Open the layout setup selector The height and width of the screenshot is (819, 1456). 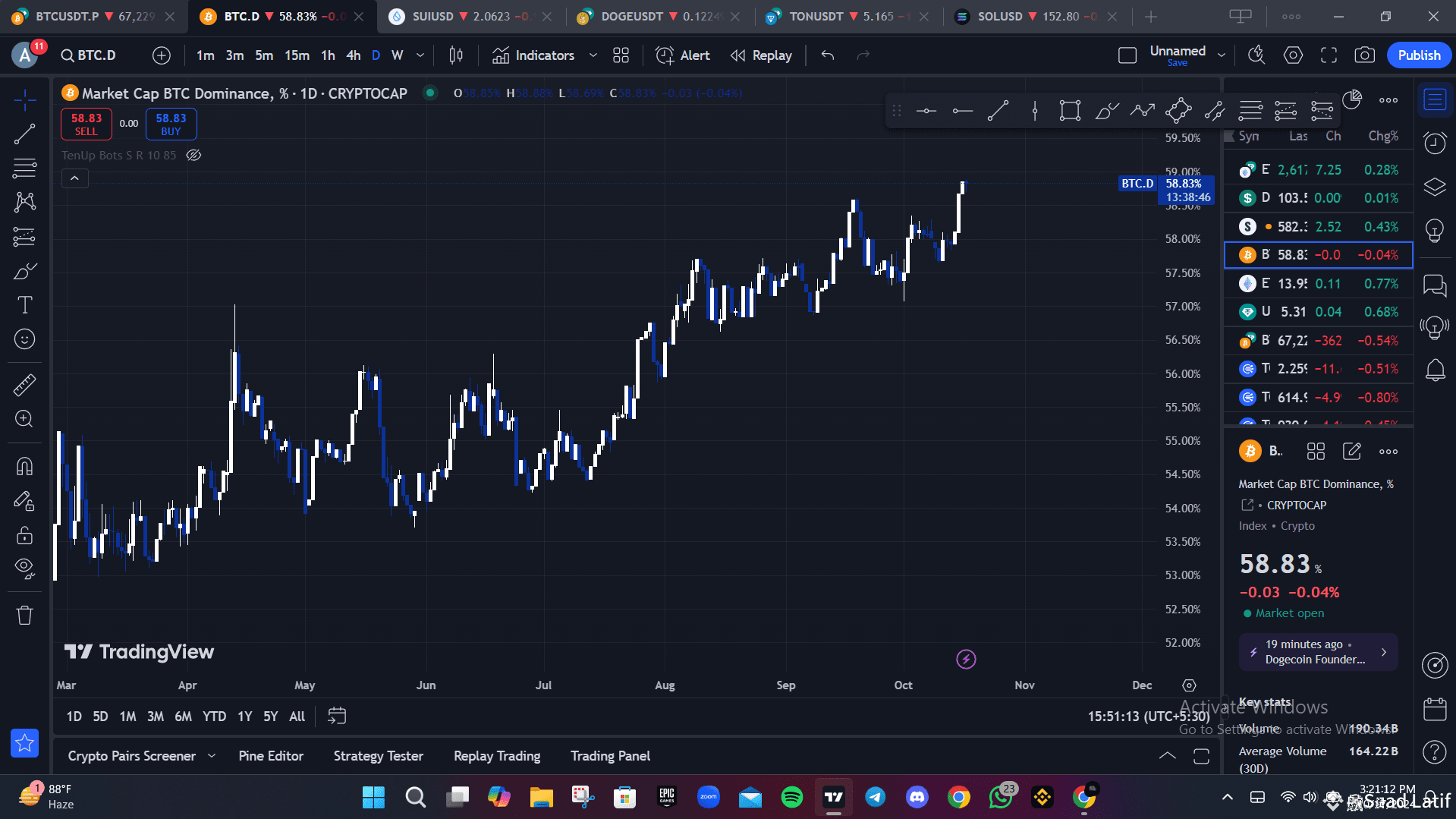coord(1127,55)
